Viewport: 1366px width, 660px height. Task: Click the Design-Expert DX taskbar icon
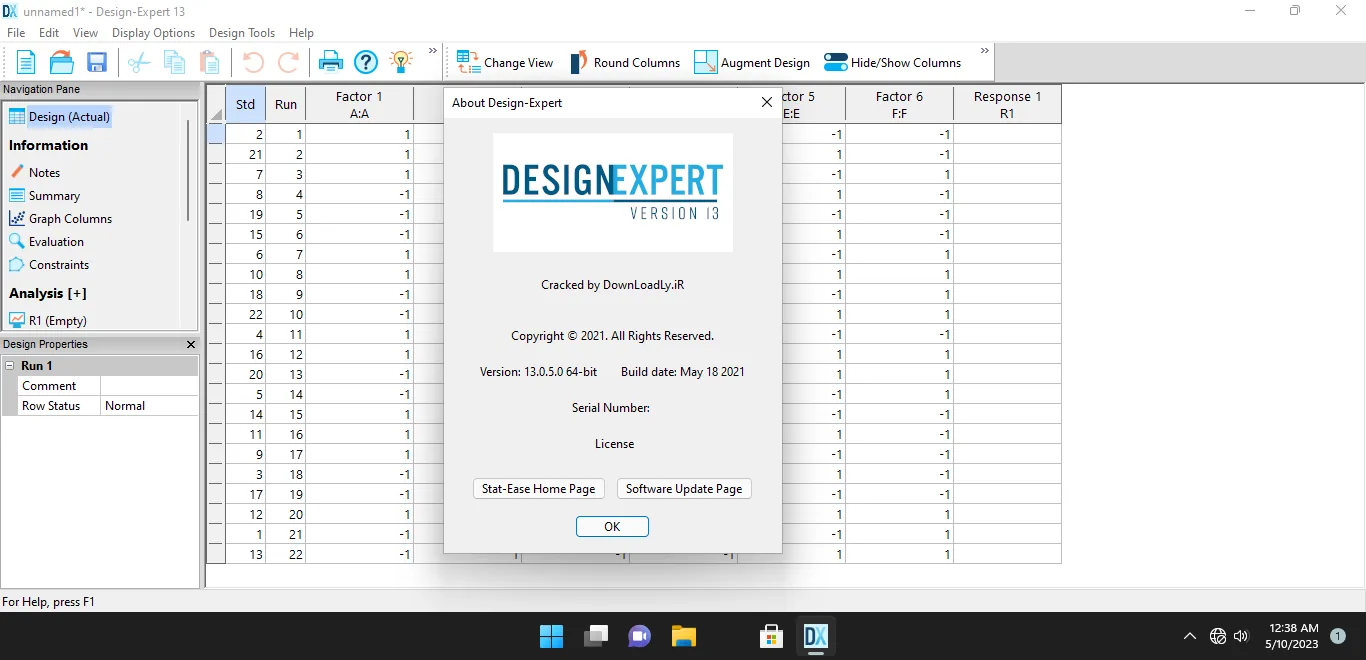[x=816, y=636]
